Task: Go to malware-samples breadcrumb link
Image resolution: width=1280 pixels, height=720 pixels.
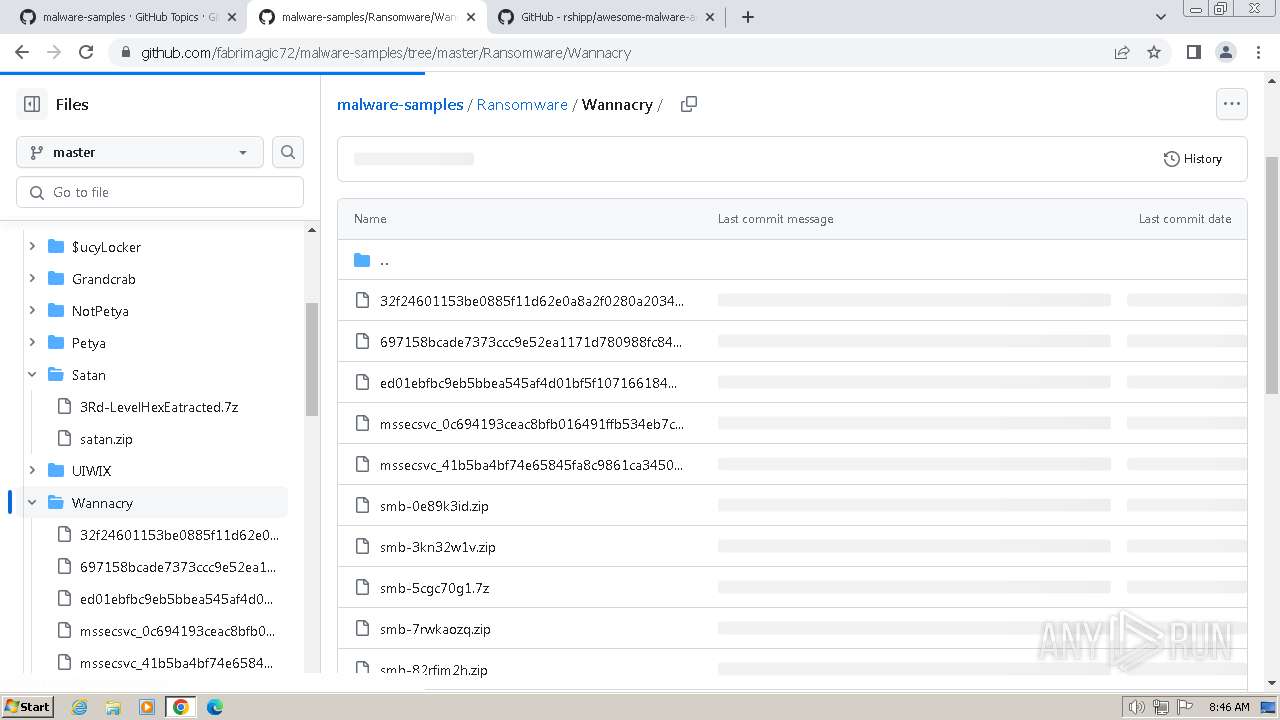Action: (400, 104)
